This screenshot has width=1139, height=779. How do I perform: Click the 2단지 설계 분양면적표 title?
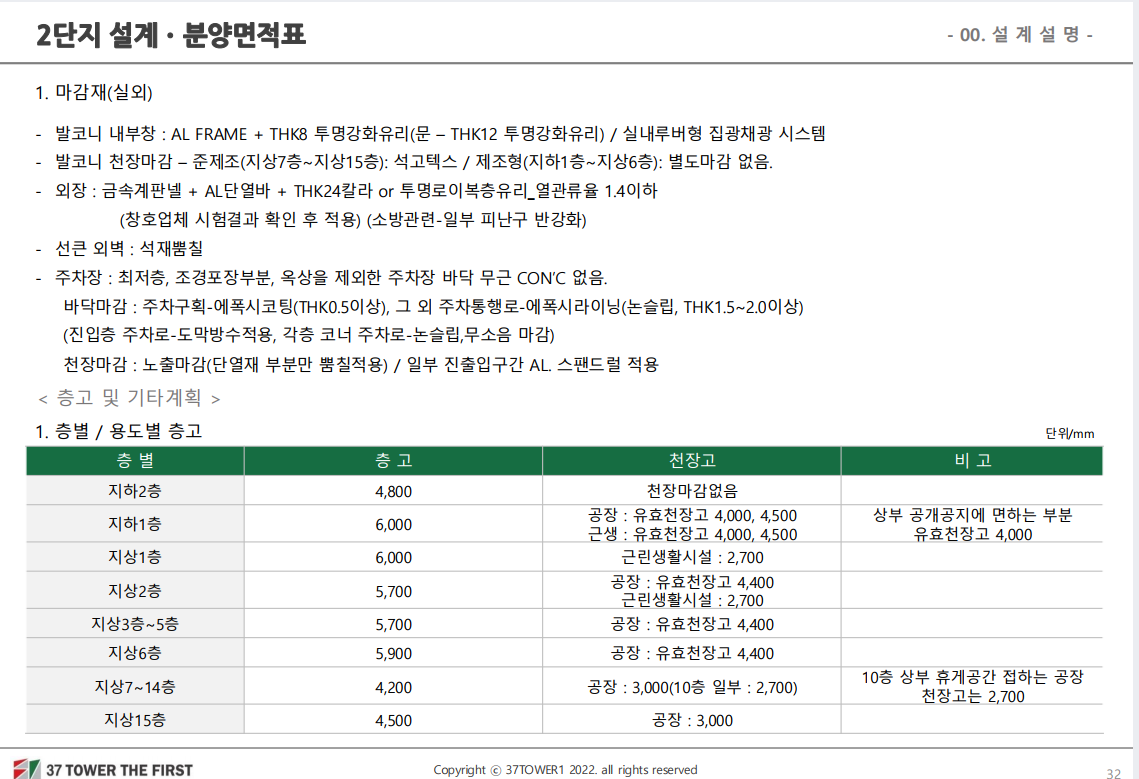[x=171, y=35]
